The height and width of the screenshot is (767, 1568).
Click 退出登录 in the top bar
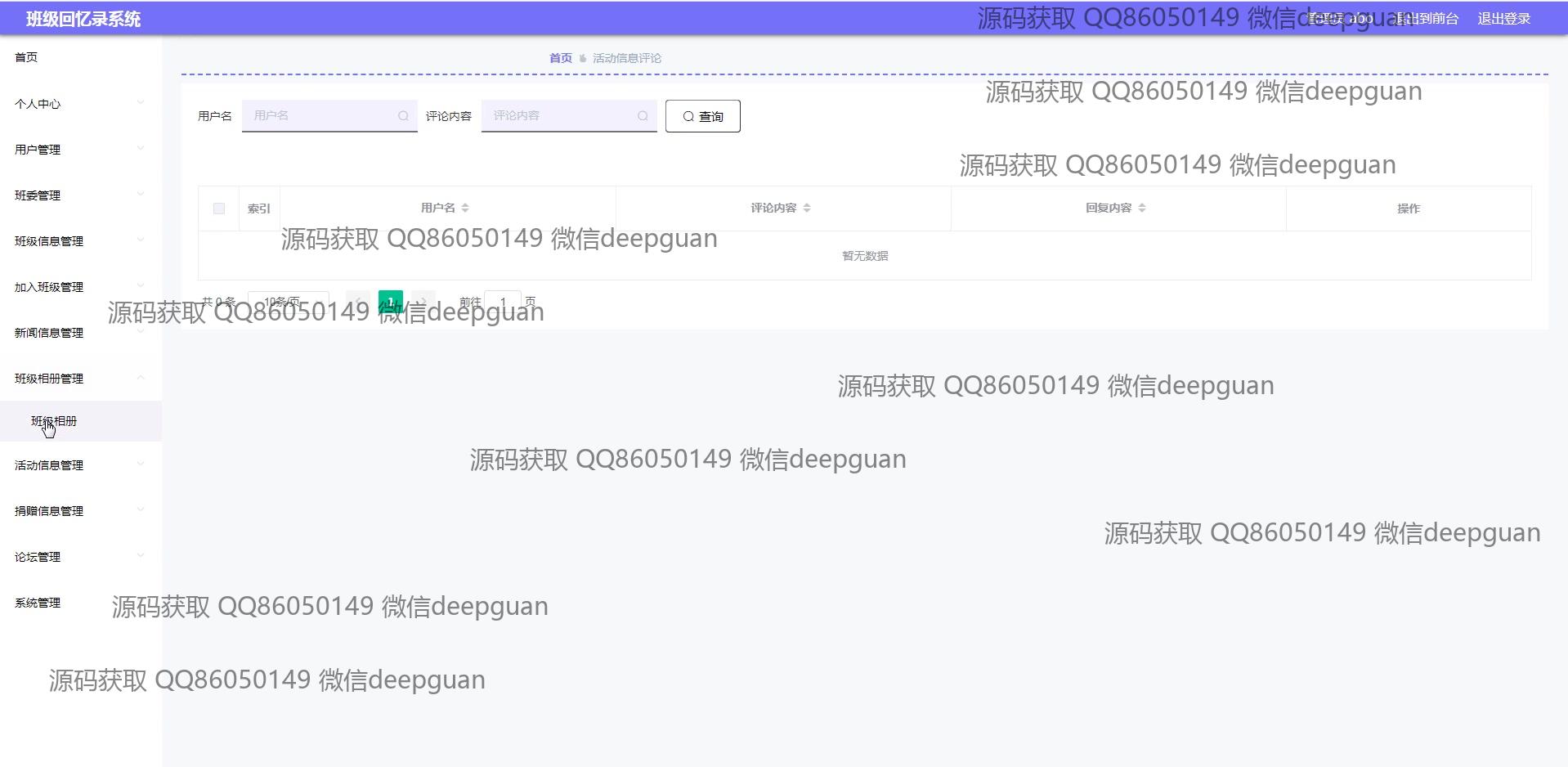(x=1503, y=19)
